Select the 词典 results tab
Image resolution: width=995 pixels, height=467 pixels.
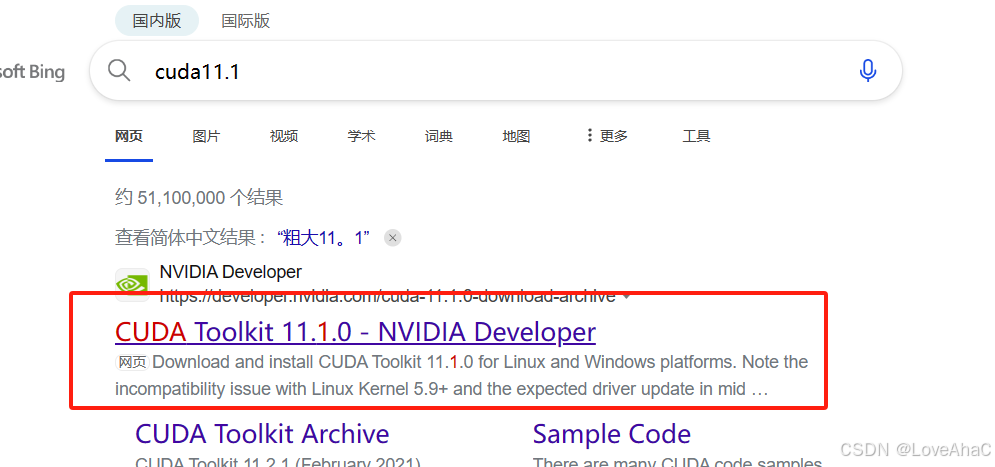pos(438,136)
